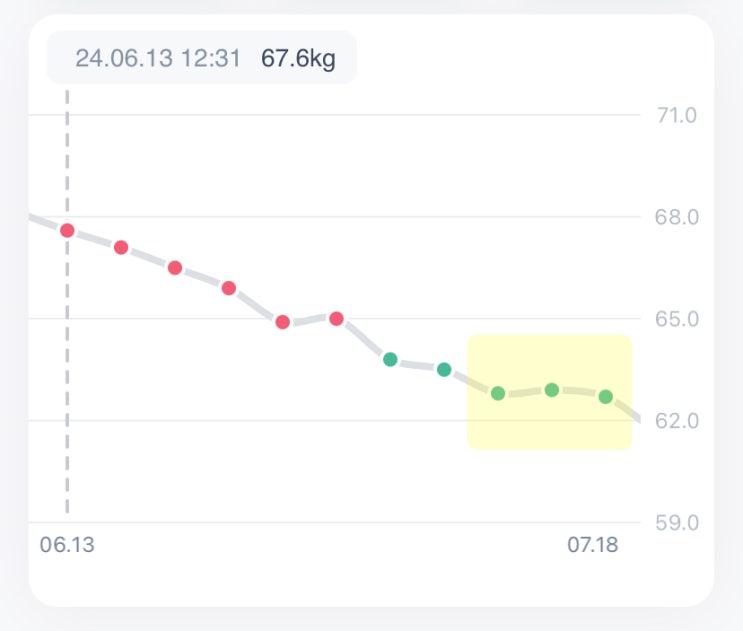Screen dimensions: 743x631
Task: Click the 07.18 date axis label
Action: [x=593, y=545]
